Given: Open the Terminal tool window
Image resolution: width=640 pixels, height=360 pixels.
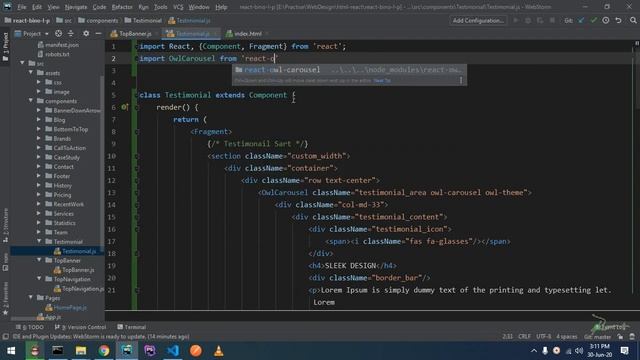Looking at the screenshot, I should (131, 327).
